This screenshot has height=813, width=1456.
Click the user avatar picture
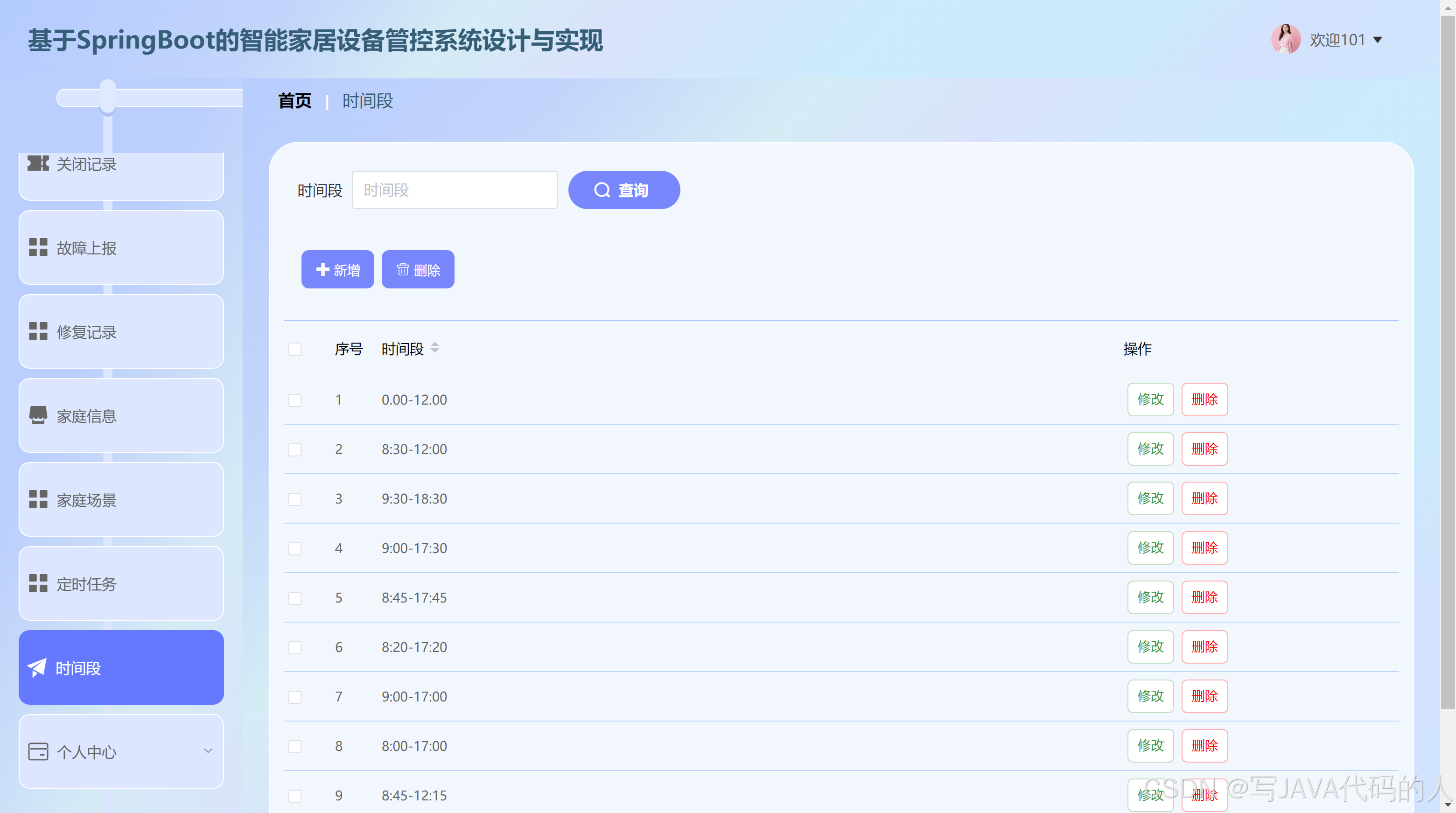pos(1286,40)
